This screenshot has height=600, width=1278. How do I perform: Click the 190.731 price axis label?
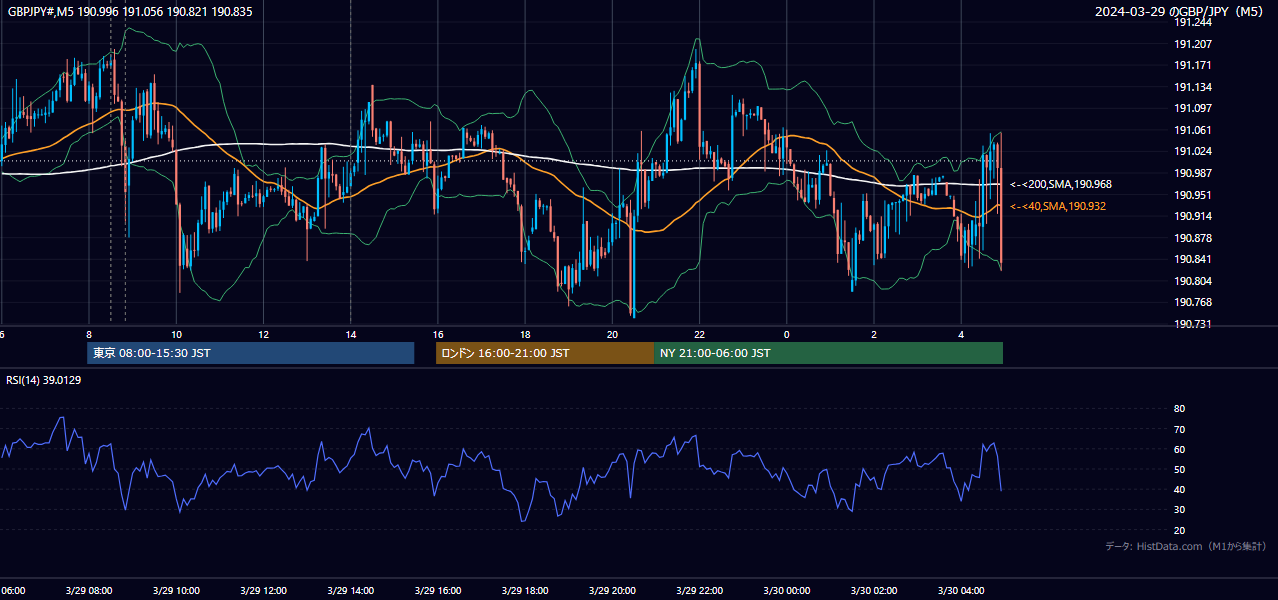1193,324
